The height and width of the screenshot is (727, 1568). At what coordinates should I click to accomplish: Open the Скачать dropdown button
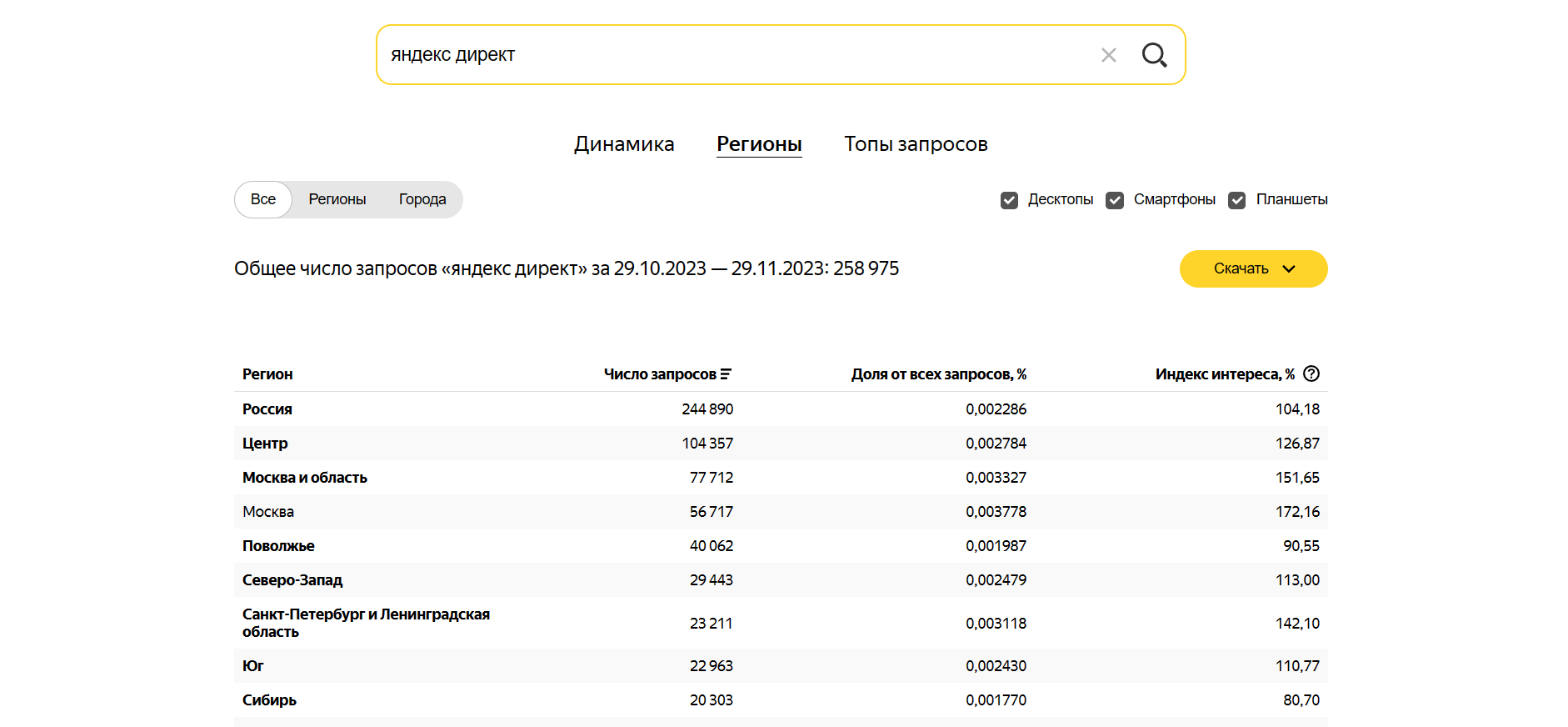click(x=1253, y=268)
